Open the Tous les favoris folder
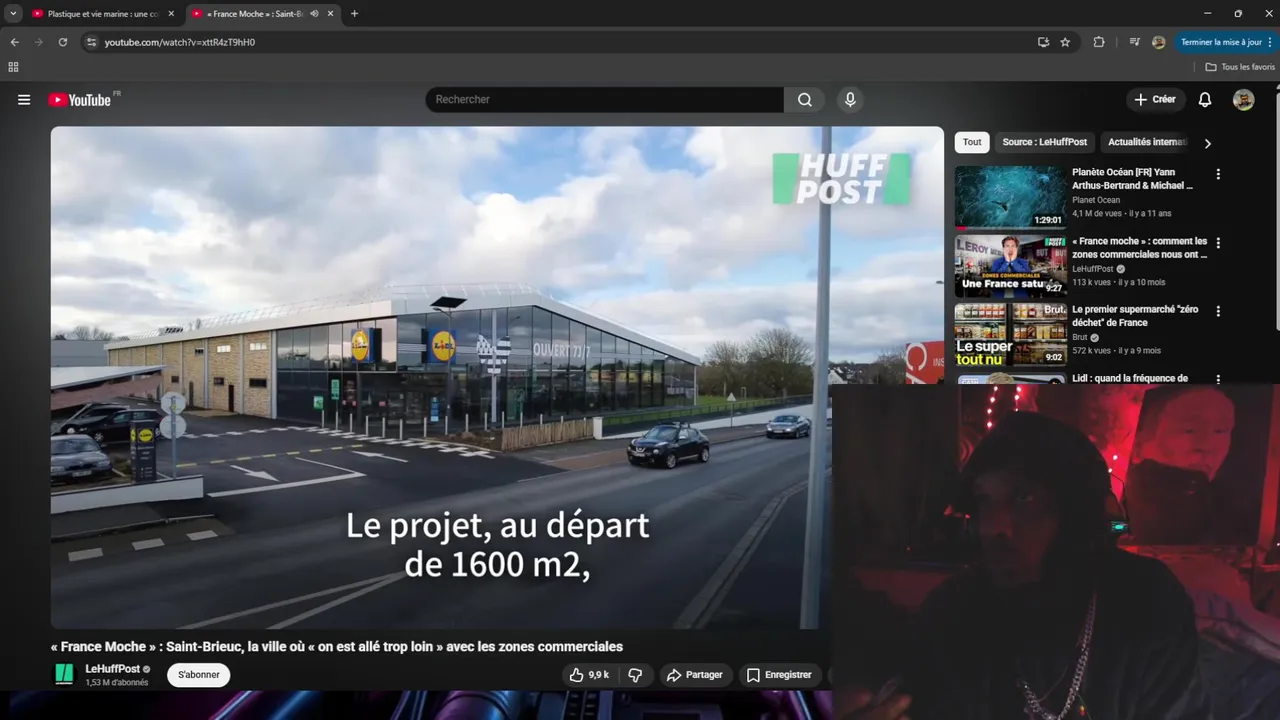The height and width of the screenshot is (720, 1280). point(1240,67)
